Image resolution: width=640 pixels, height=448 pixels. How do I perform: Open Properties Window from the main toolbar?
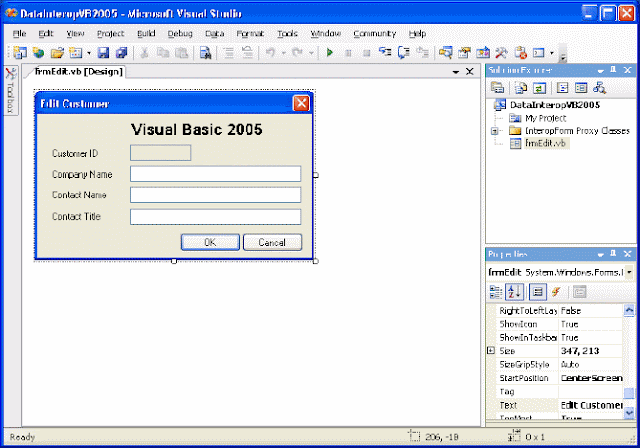click(x=464, y=53)
